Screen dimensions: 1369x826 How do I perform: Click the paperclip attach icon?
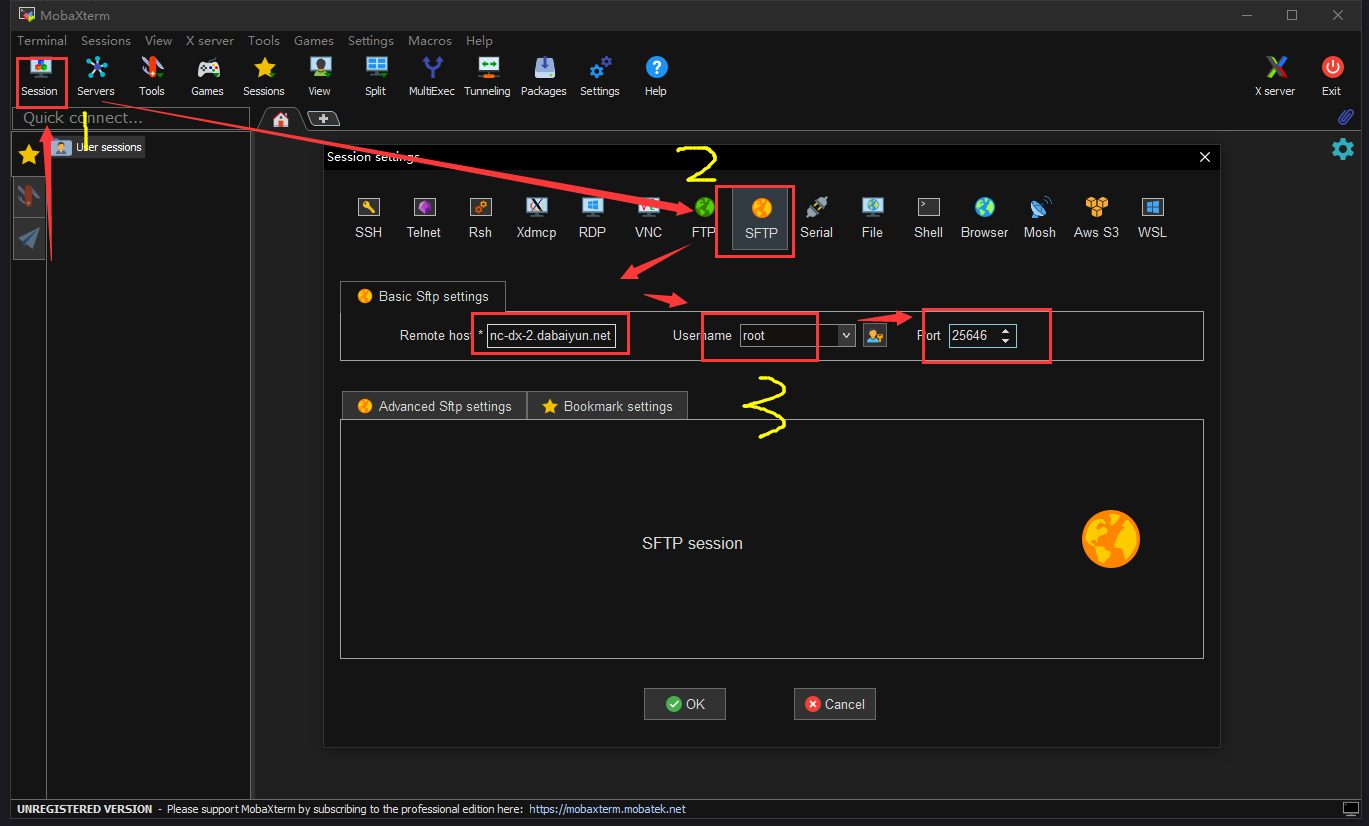1345,117
